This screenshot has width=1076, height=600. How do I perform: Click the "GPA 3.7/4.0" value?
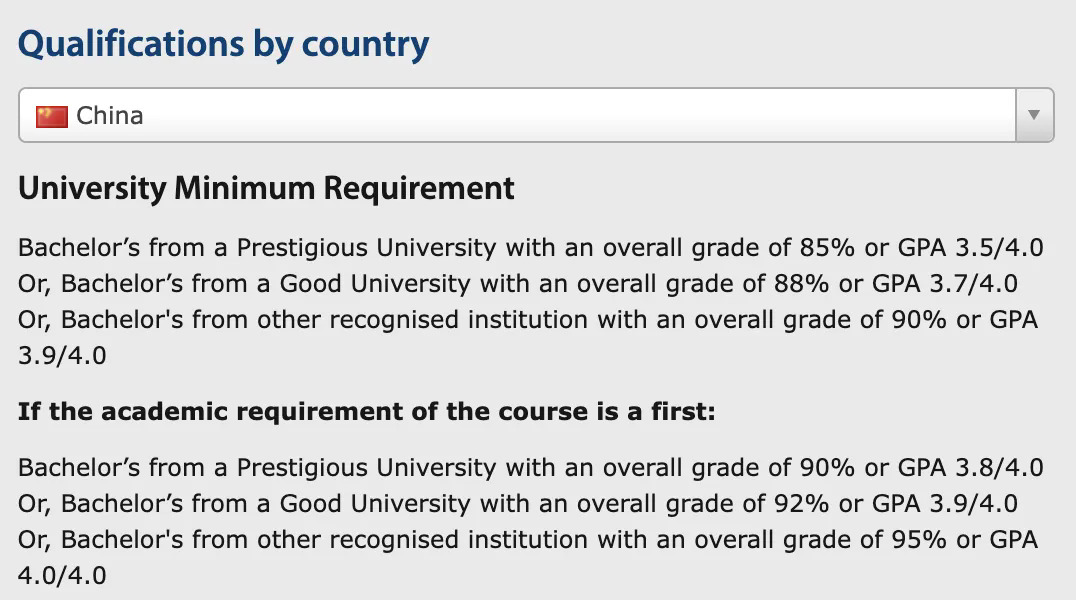(944, 284)
